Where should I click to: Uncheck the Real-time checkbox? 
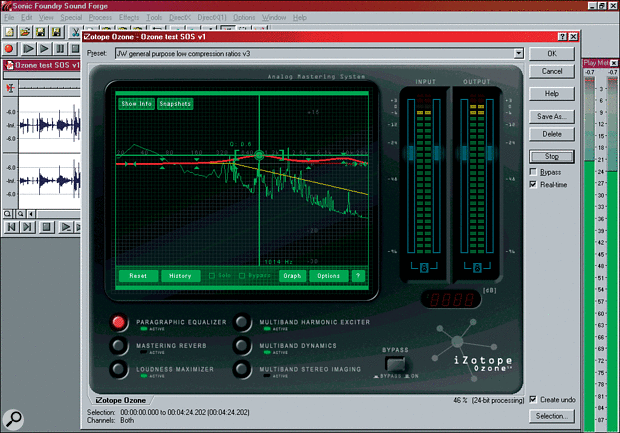pos(533,184)
